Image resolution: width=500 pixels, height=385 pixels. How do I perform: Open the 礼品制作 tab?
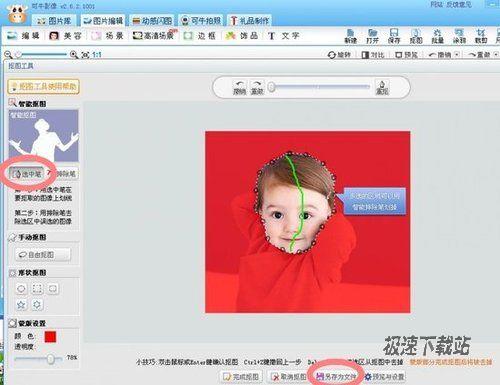click(250, 21)
